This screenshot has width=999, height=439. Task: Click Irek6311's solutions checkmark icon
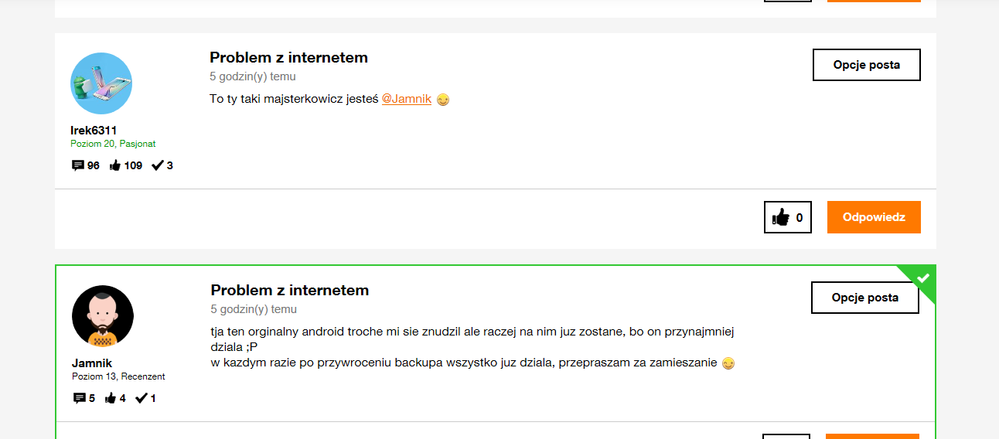157,165
